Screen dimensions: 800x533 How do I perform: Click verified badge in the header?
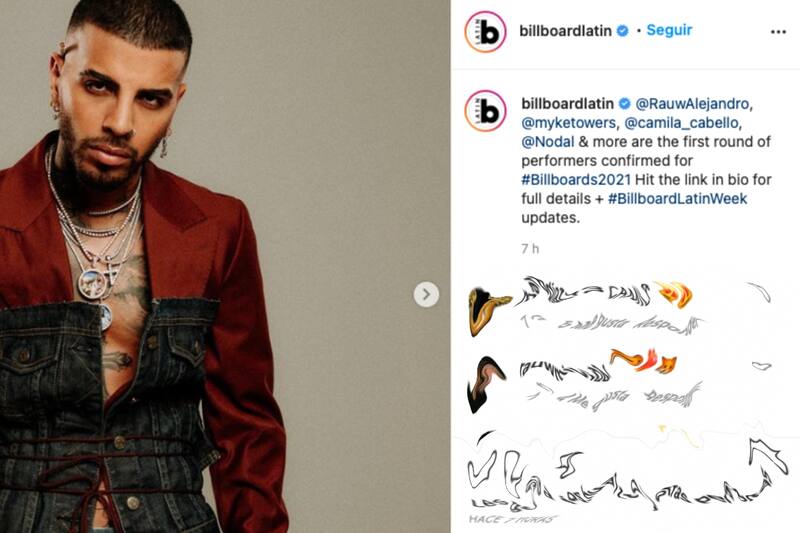[x=622, y=31]
